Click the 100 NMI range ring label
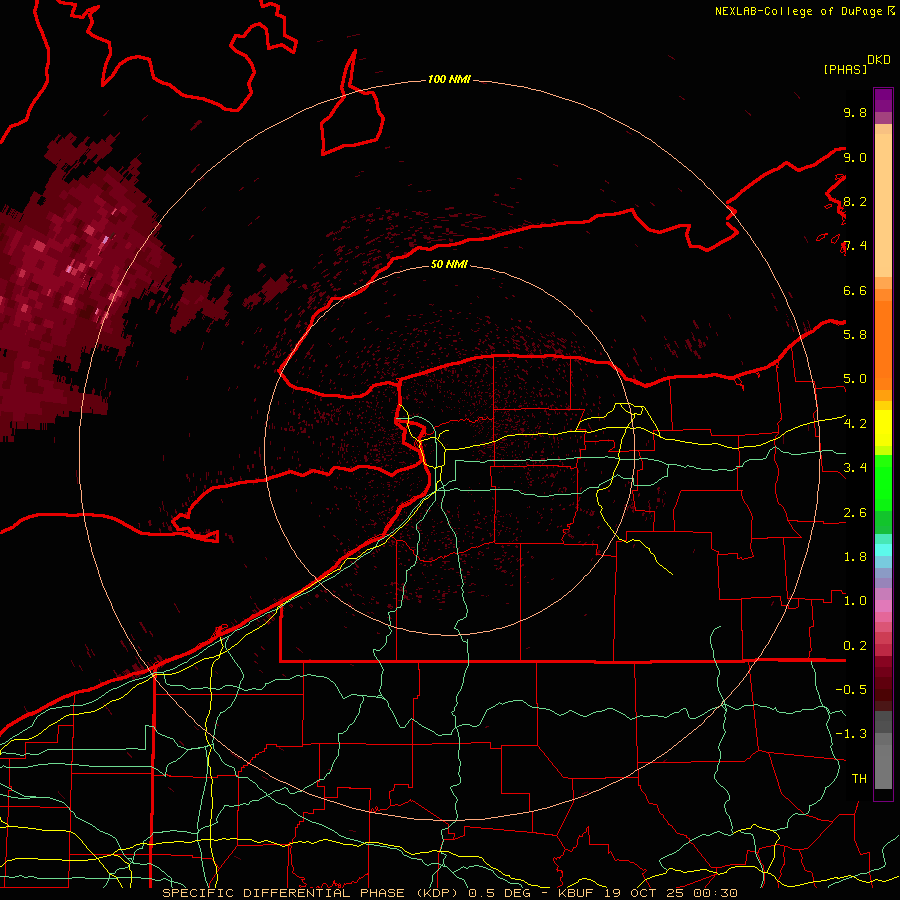The width and height of the screenshot is (900, 900). click(x=449, y=79)
